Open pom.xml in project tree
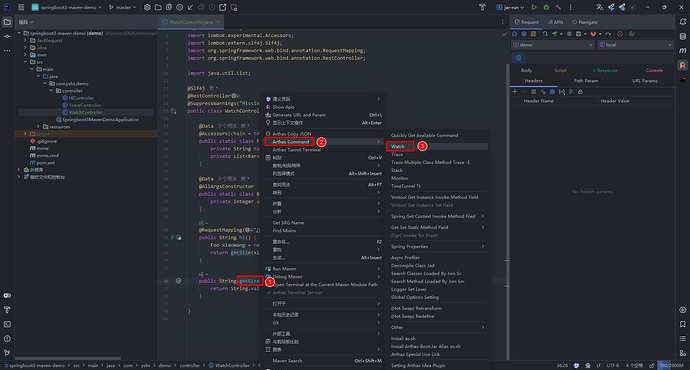690x370 pixels. (45, 163)
